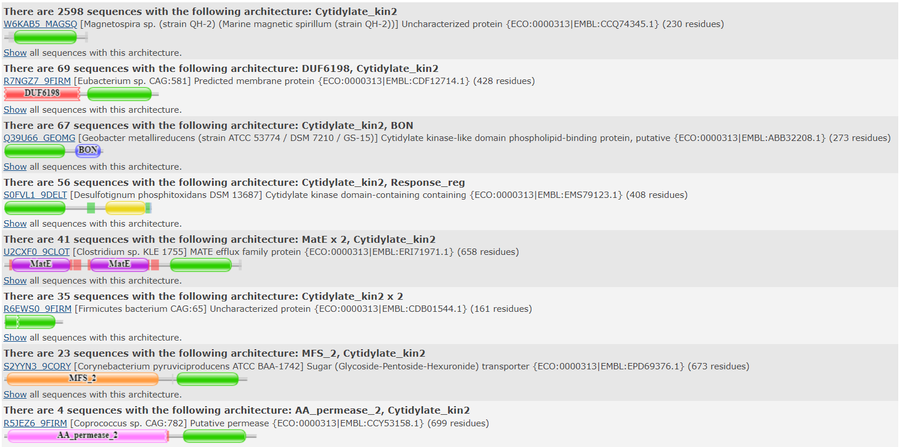Click the second purple MatE domain

[x=119, y=265]
